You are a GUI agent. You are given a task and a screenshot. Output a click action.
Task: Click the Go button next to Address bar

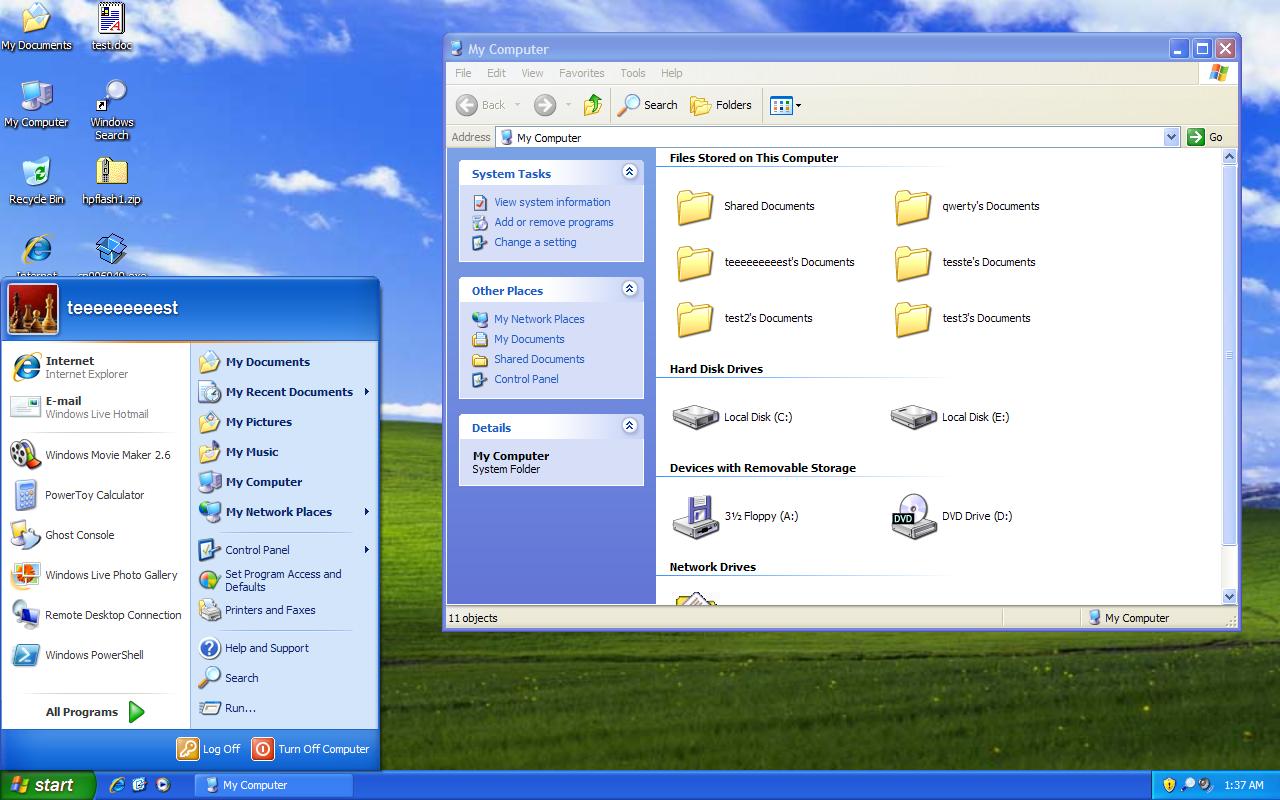pyautogui.click(x=1205, y=137)
